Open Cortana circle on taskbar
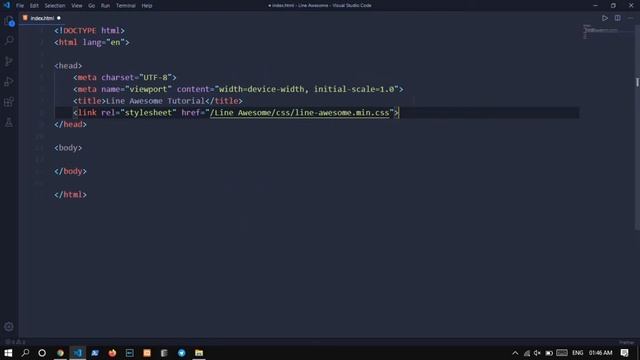The height and width of the screenshot is (360, 640). (x=42, y=353)
